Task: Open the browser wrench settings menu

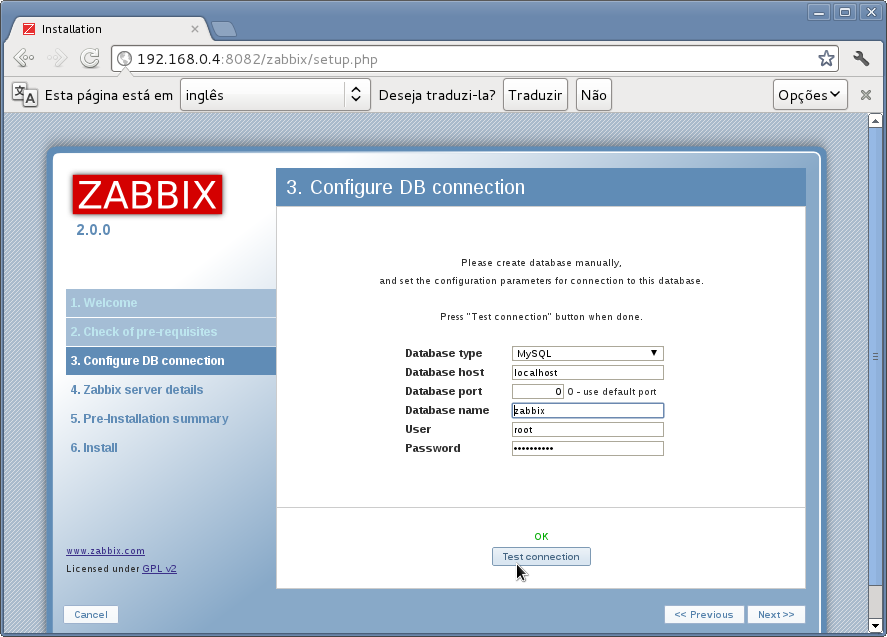Action: coord(861,58)
